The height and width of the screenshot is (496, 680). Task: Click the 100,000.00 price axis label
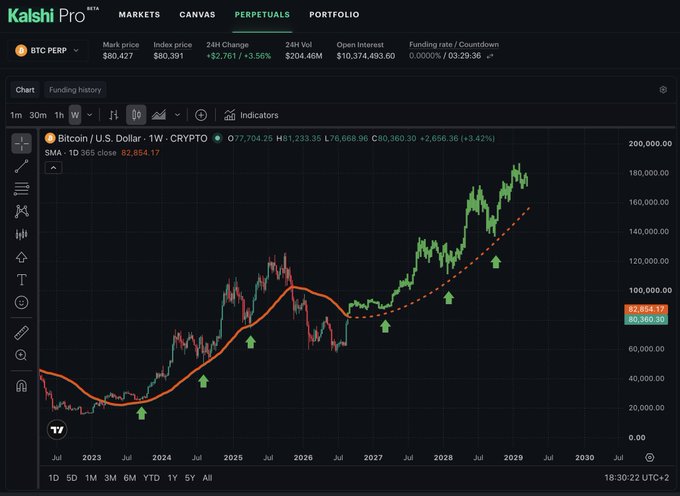pyautogui.click(x=650, y=290)
